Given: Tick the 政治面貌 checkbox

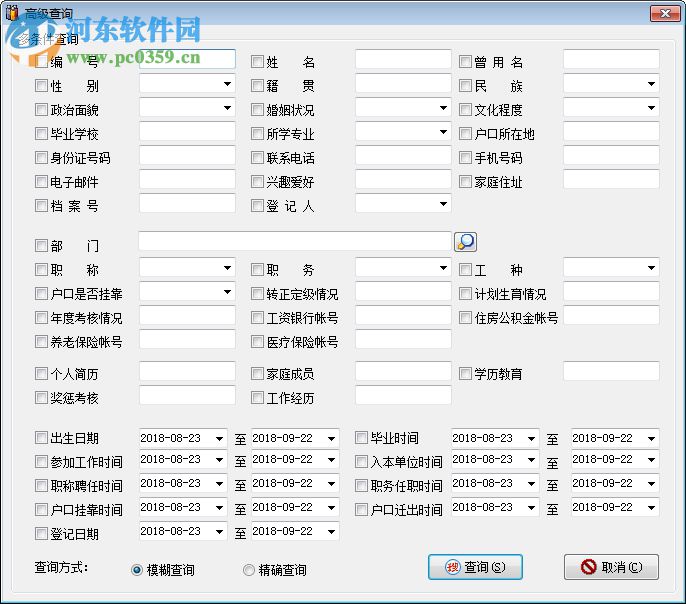Looking at the screenshot, I should coord(41,109).
